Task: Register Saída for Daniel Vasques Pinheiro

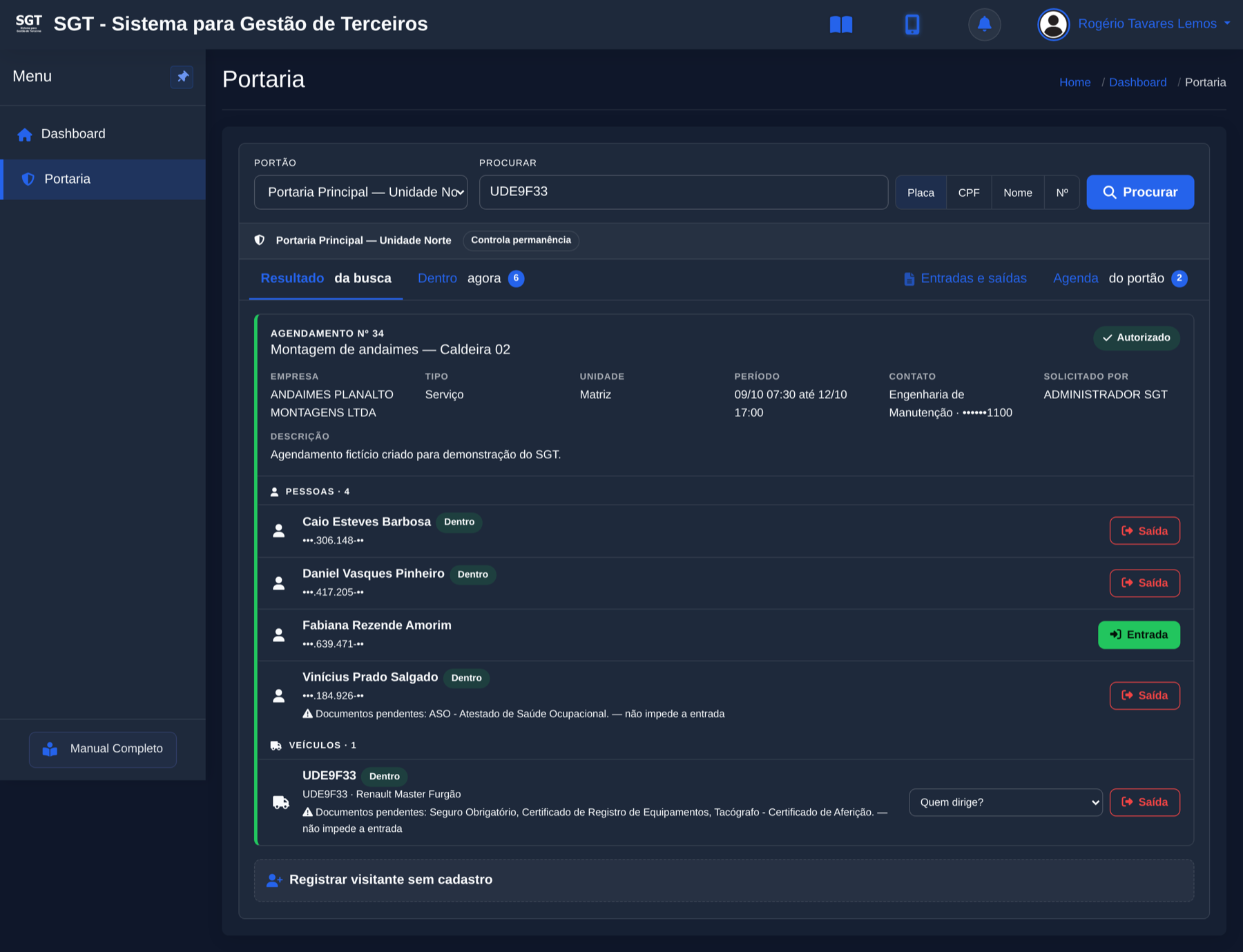Action: pos(1144,583)
